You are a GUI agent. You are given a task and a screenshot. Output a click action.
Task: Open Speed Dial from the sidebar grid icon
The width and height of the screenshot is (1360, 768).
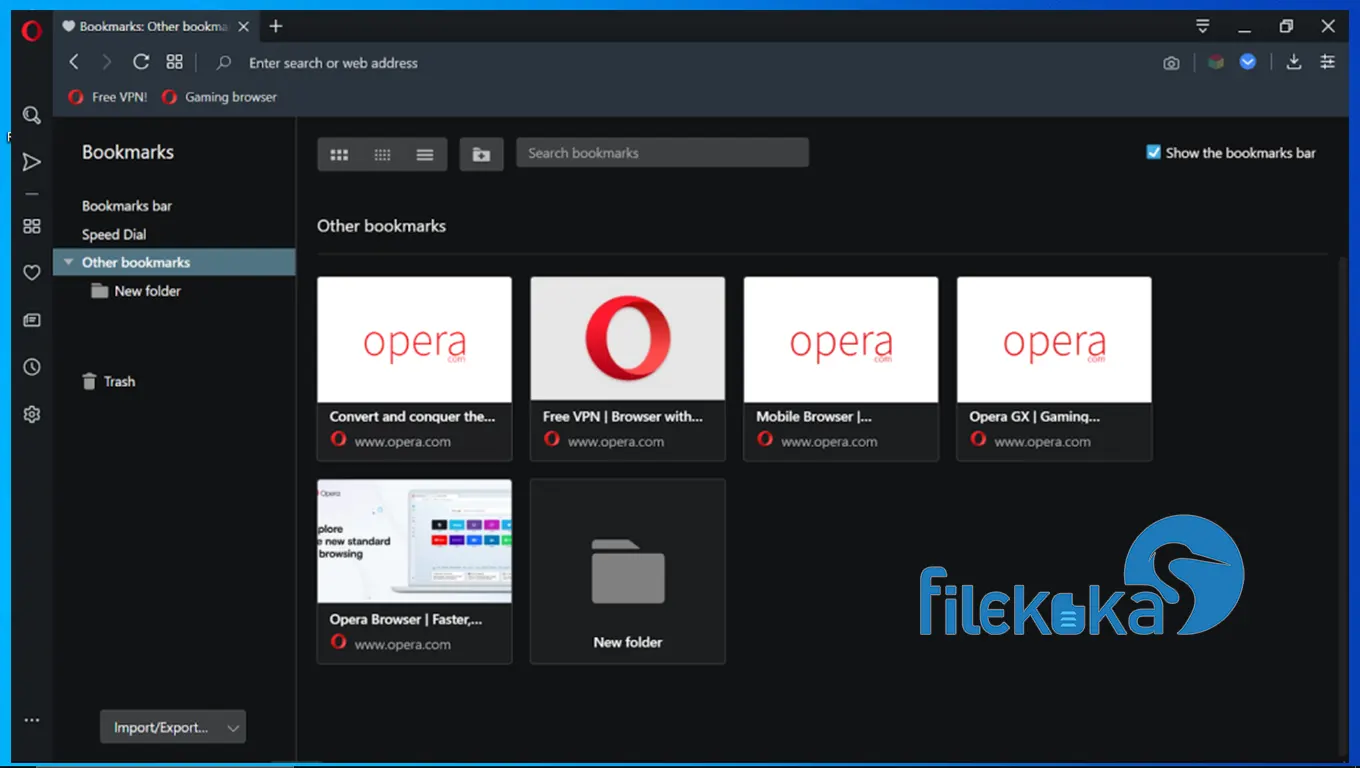(x=32, y=226)
